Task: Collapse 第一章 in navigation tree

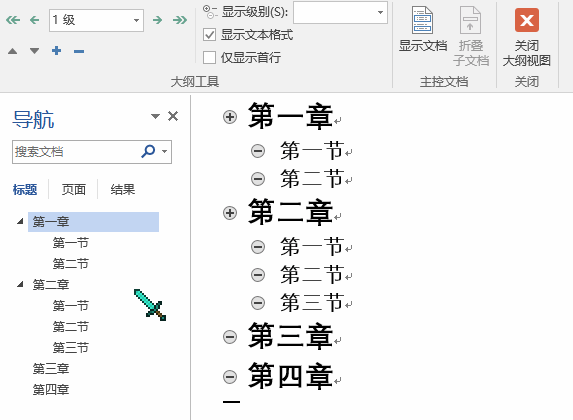Action: [20, 221]
